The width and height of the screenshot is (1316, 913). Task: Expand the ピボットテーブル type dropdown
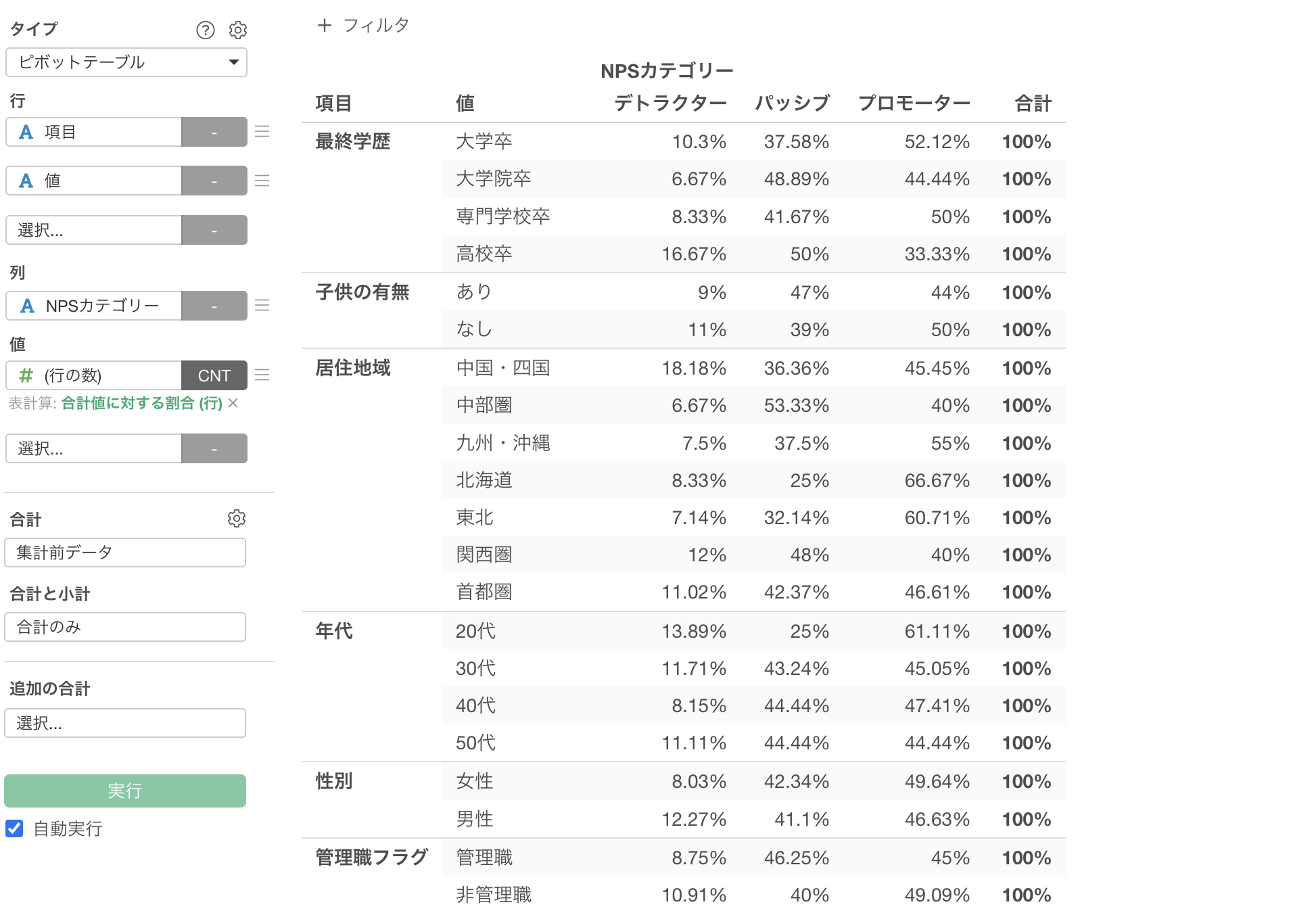[x=126, y=62]
